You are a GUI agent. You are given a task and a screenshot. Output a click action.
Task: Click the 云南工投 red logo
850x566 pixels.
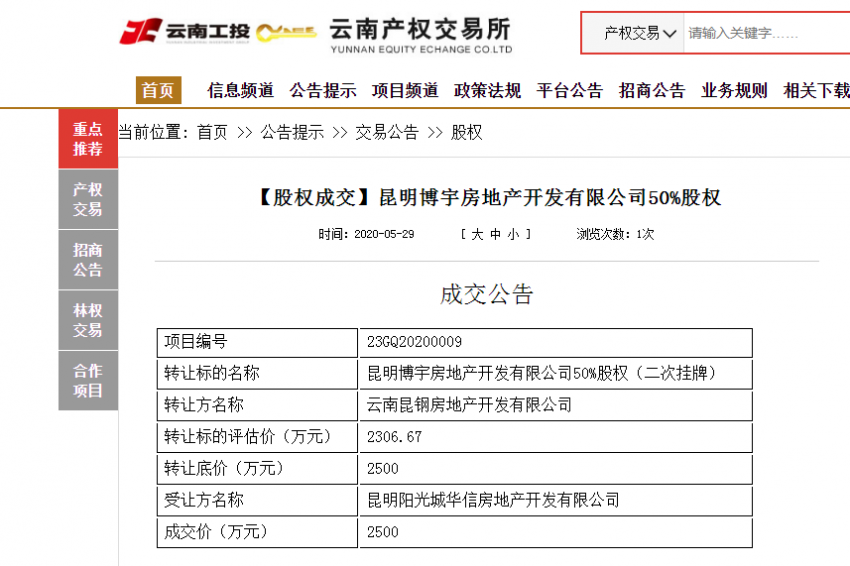pyautogui.click(x=184, y=31)
